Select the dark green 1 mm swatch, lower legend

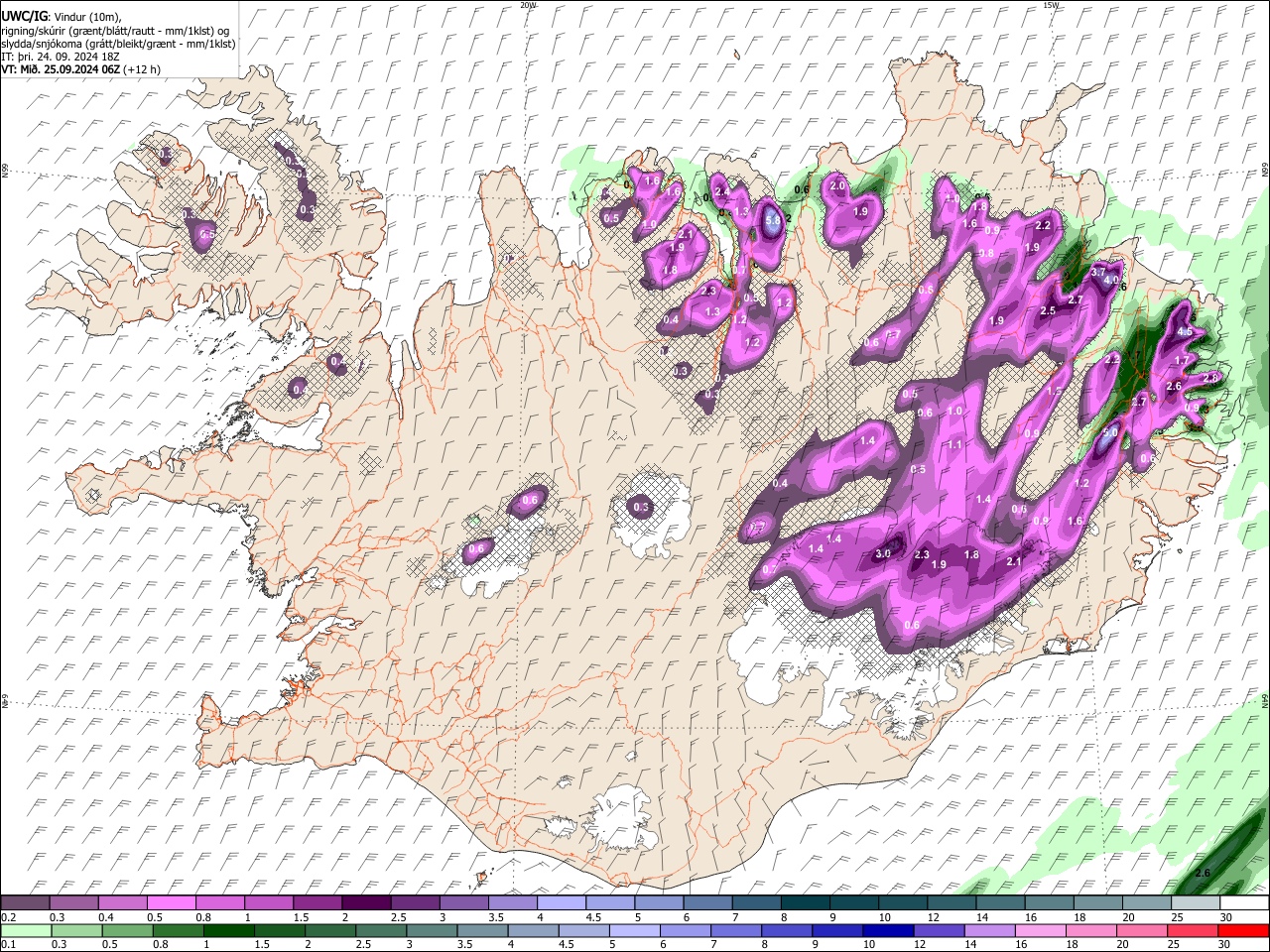tap(228, 931)
